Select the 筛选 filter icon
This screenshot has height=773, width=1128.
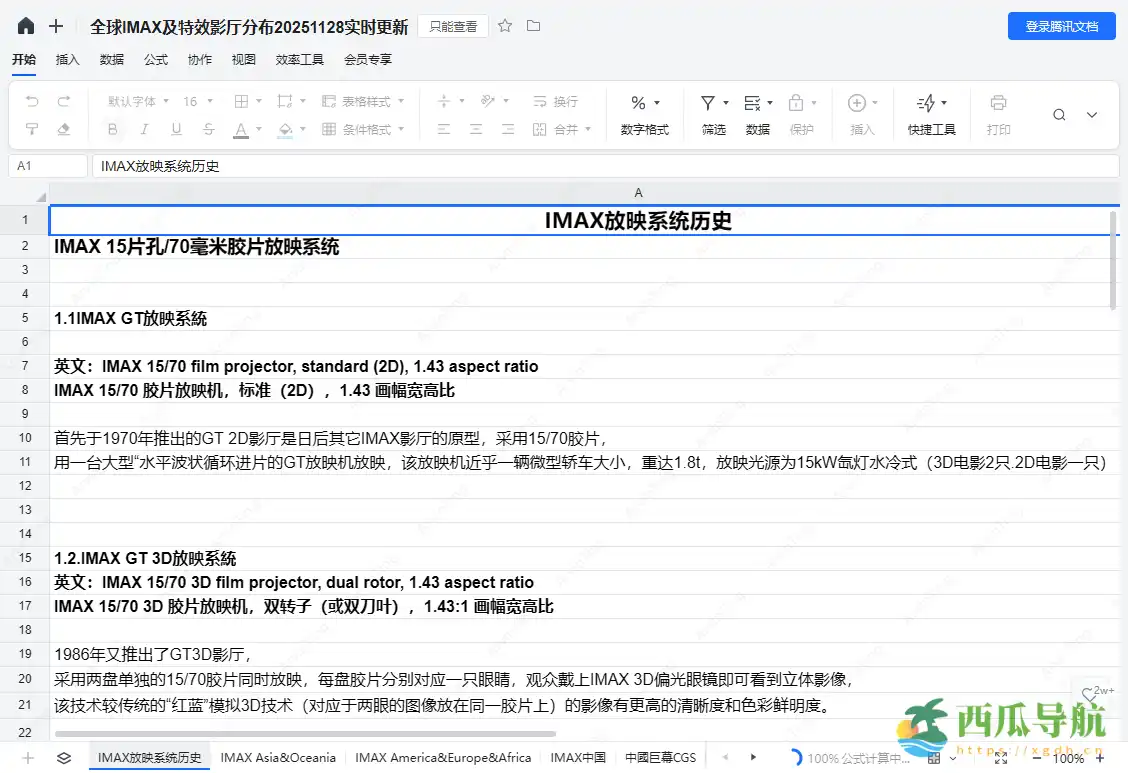click(x=708, y=102)
